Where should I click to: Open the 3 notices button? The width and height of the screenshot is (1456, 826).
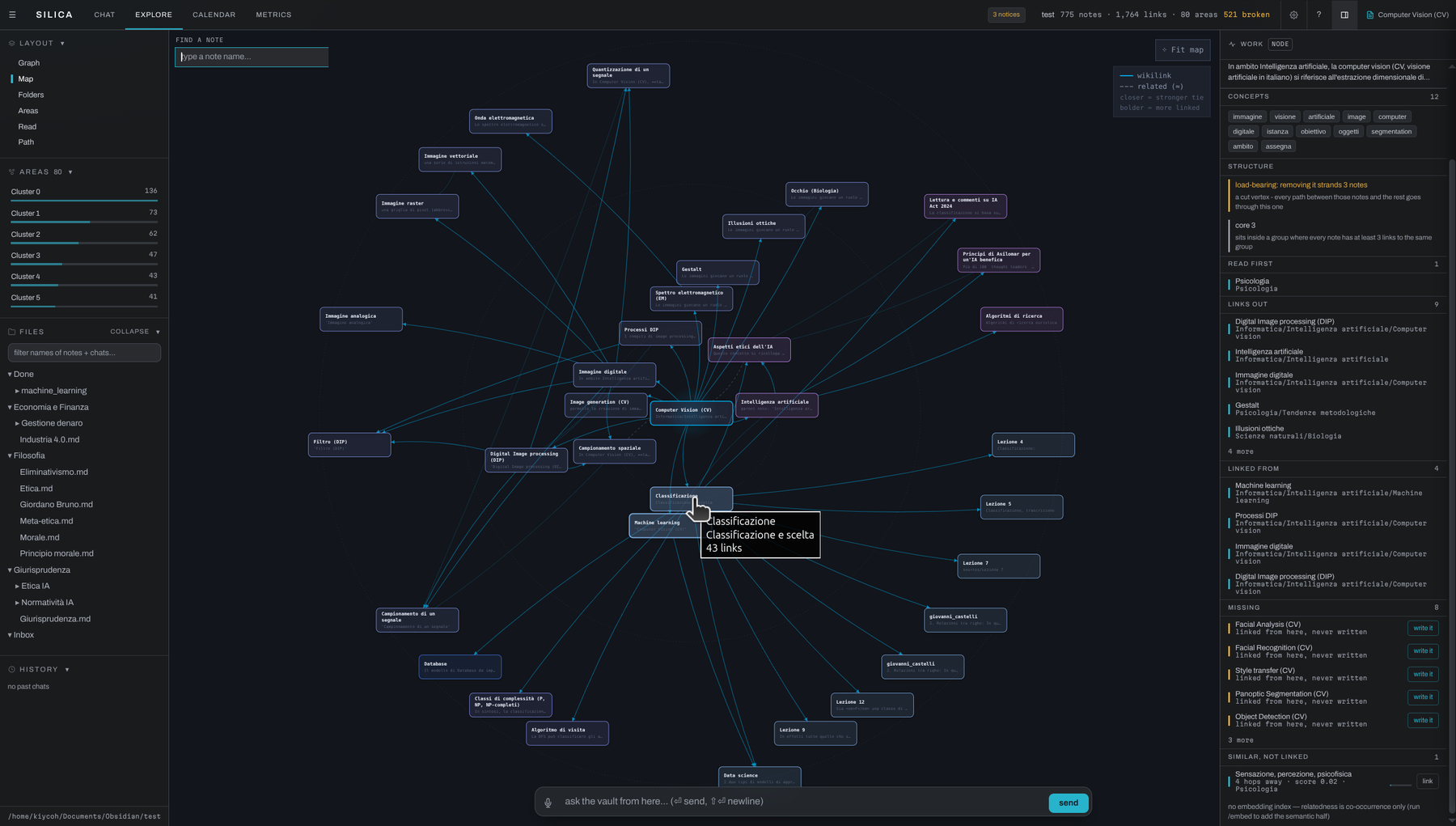(1006, 15)
